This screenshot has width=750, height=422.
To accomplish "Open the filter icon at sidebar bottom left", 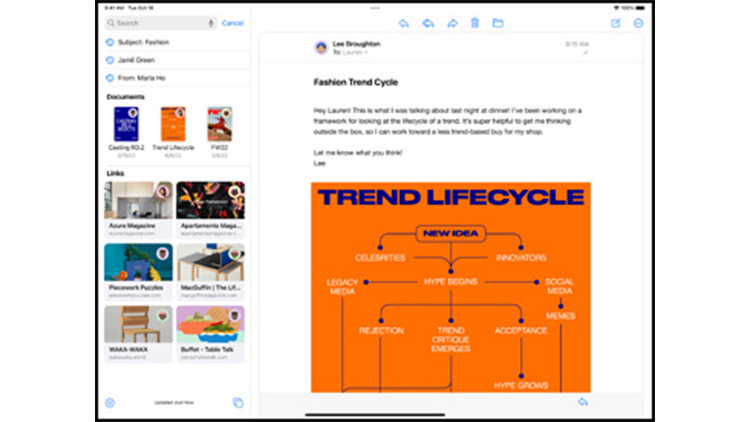I will pyautogui.click(x=110, y=402).
